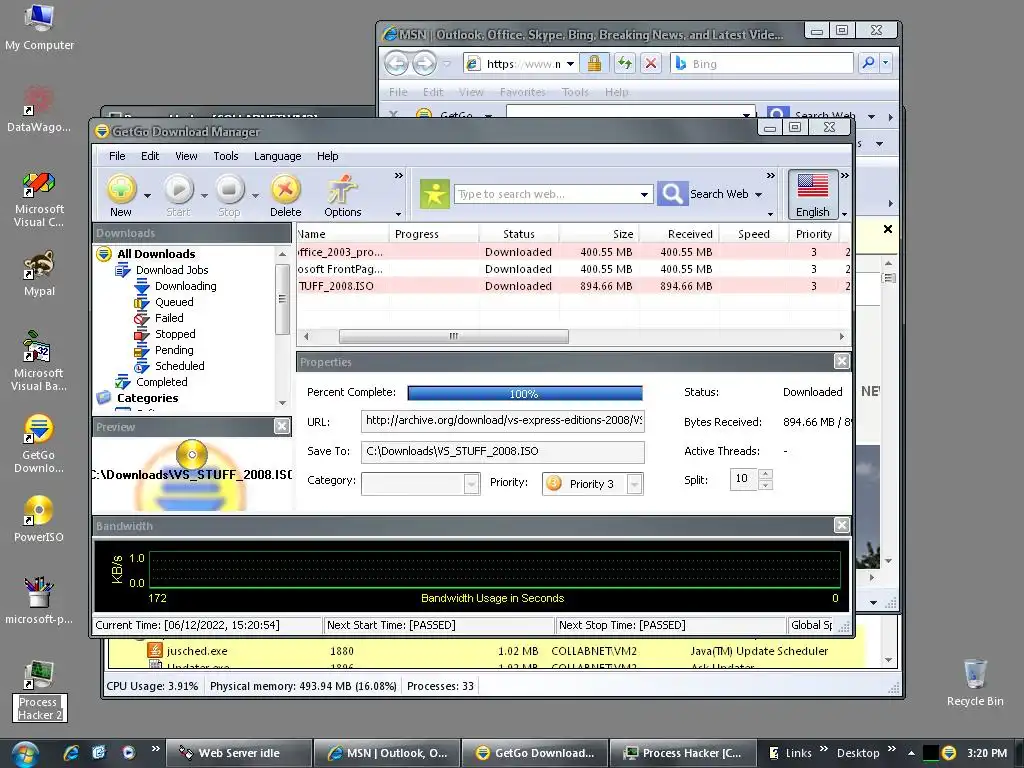This screenshot has height=768, width=1024.
Task: Click the red X stop icon in browser
Action: tap(650, 63)
